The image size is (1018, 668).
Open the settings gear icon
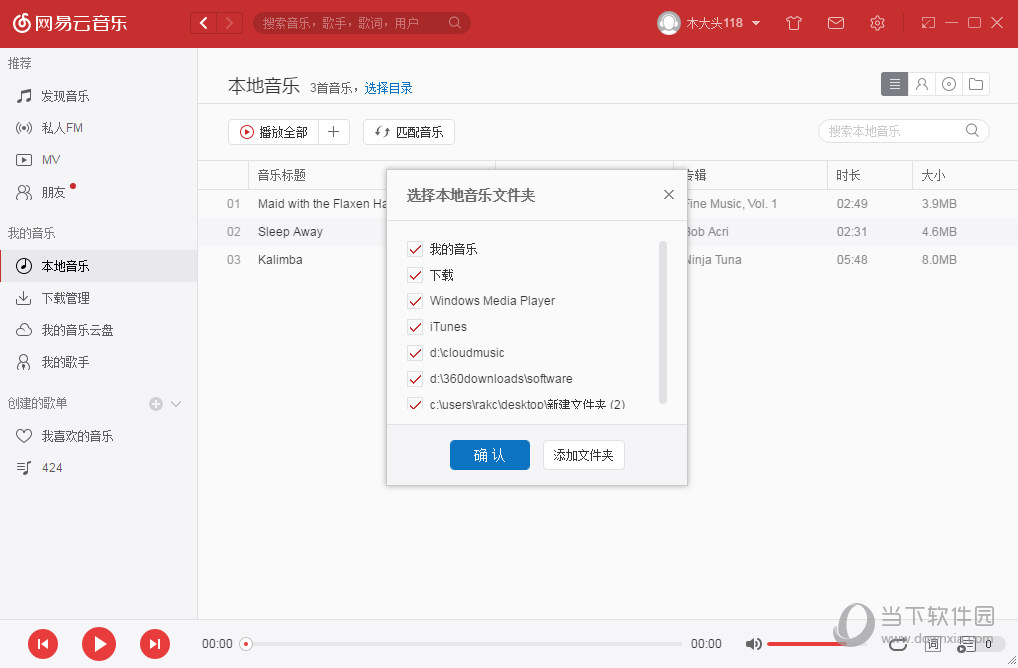pyautogui.click(x=877, y=22)
